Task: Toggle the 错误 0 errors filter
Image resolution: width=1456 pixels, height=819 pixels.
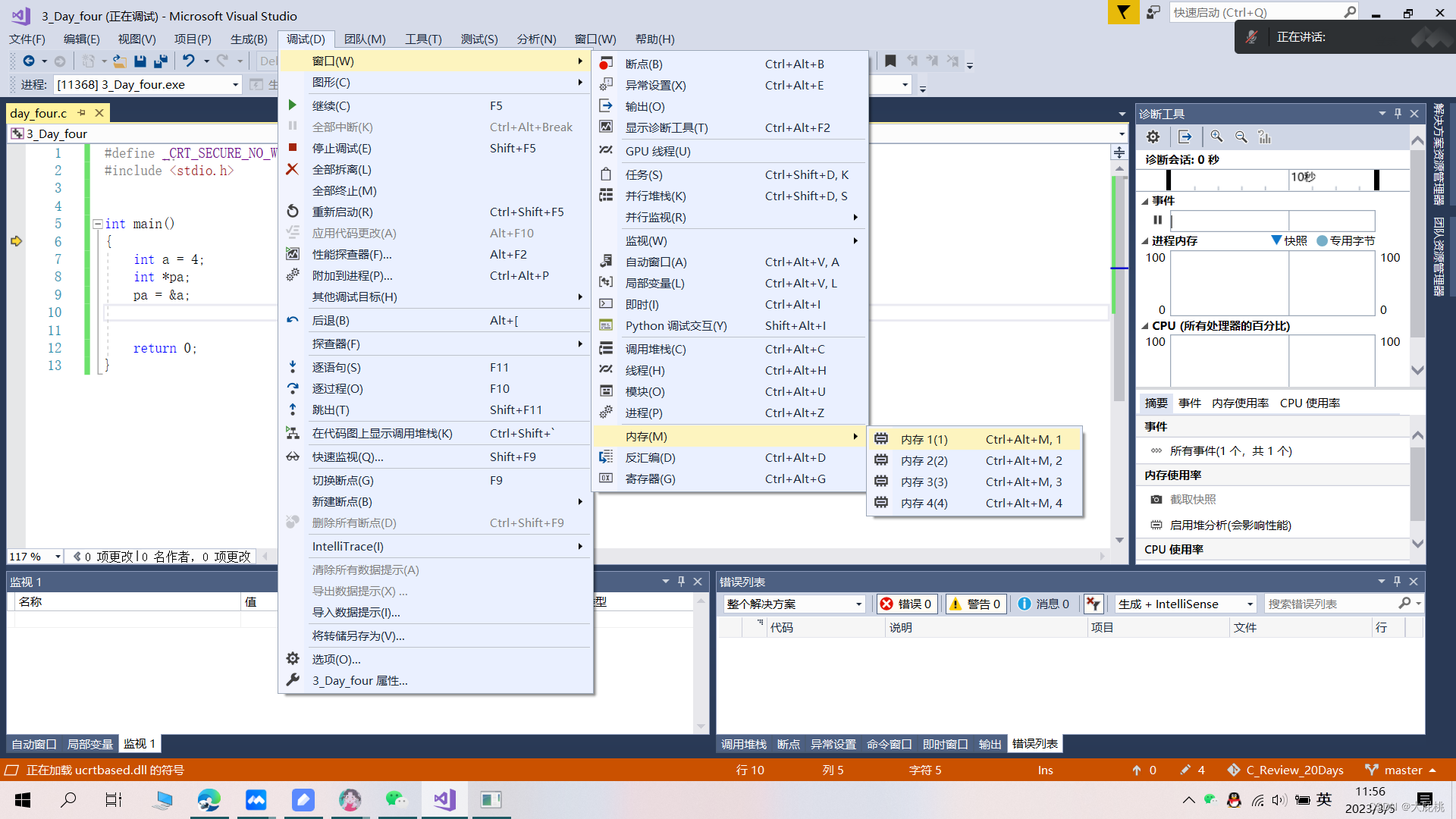Action: coord(907,604)
